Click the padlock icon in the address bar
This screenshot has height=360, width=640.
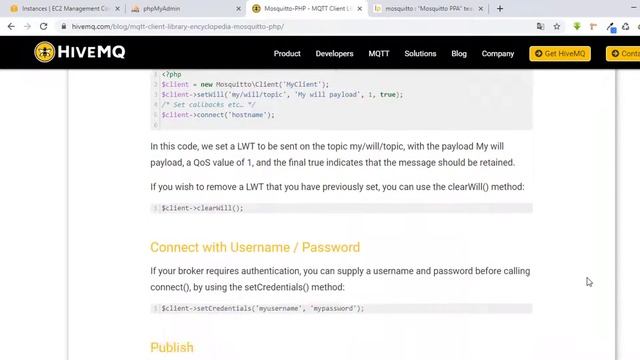[x=63, y=27]
